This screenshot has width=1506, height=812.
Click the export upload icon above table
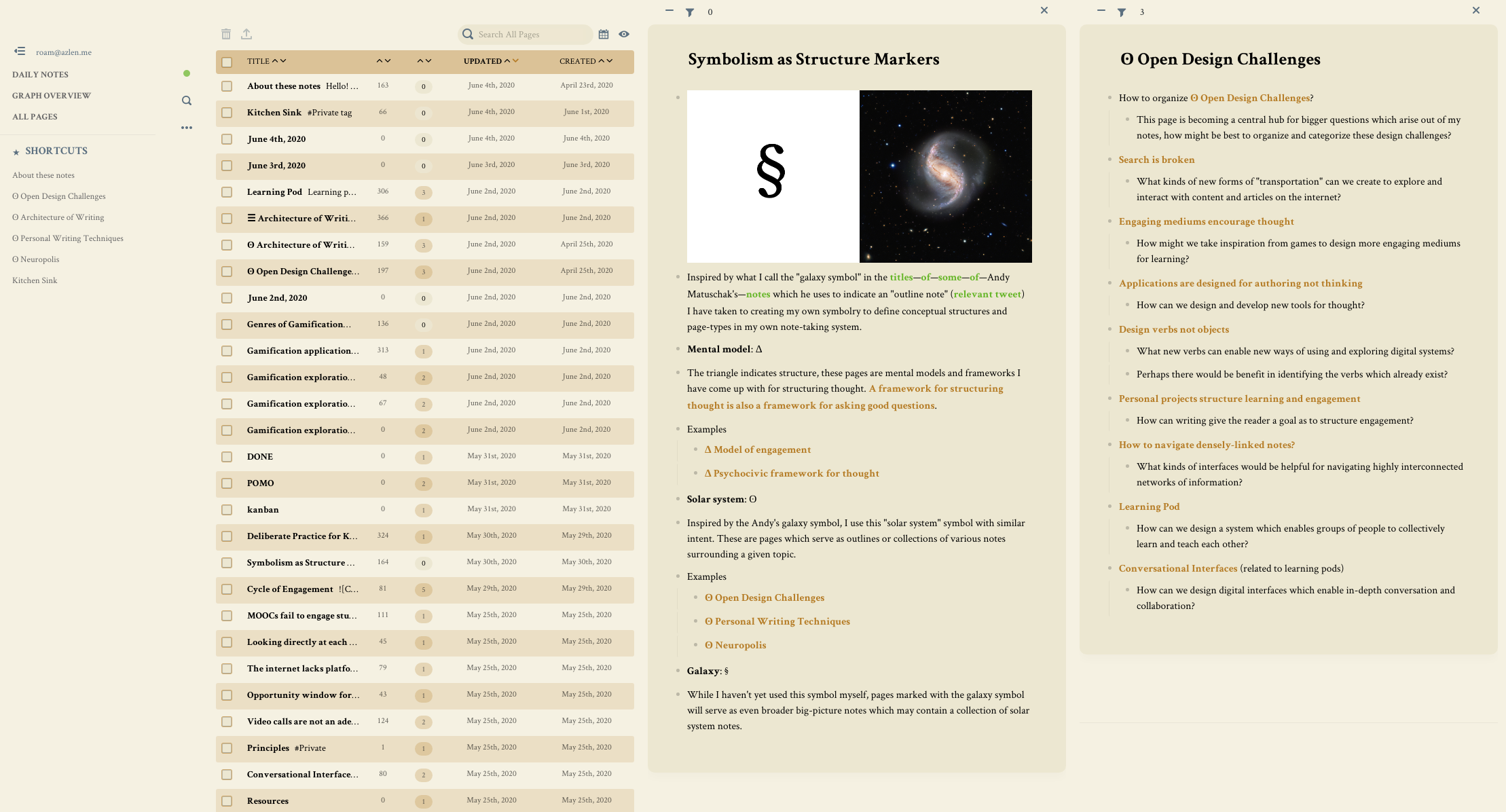(x=246, y=34)
